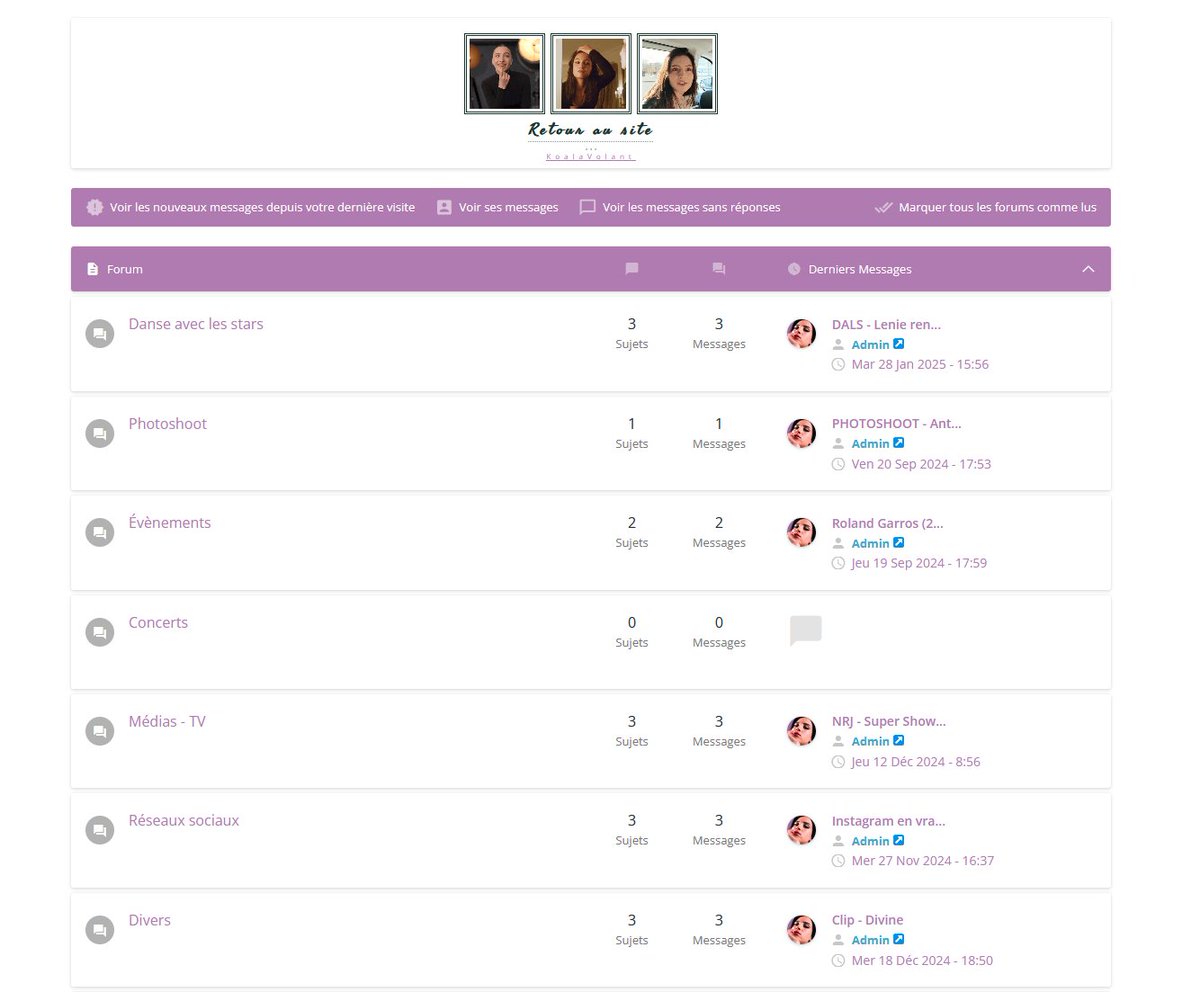The image size is (1200, 992).
Task: Open the Admin profile in the Danse avec les stars row
Action: pyautogui.click(x=870, y=344)
